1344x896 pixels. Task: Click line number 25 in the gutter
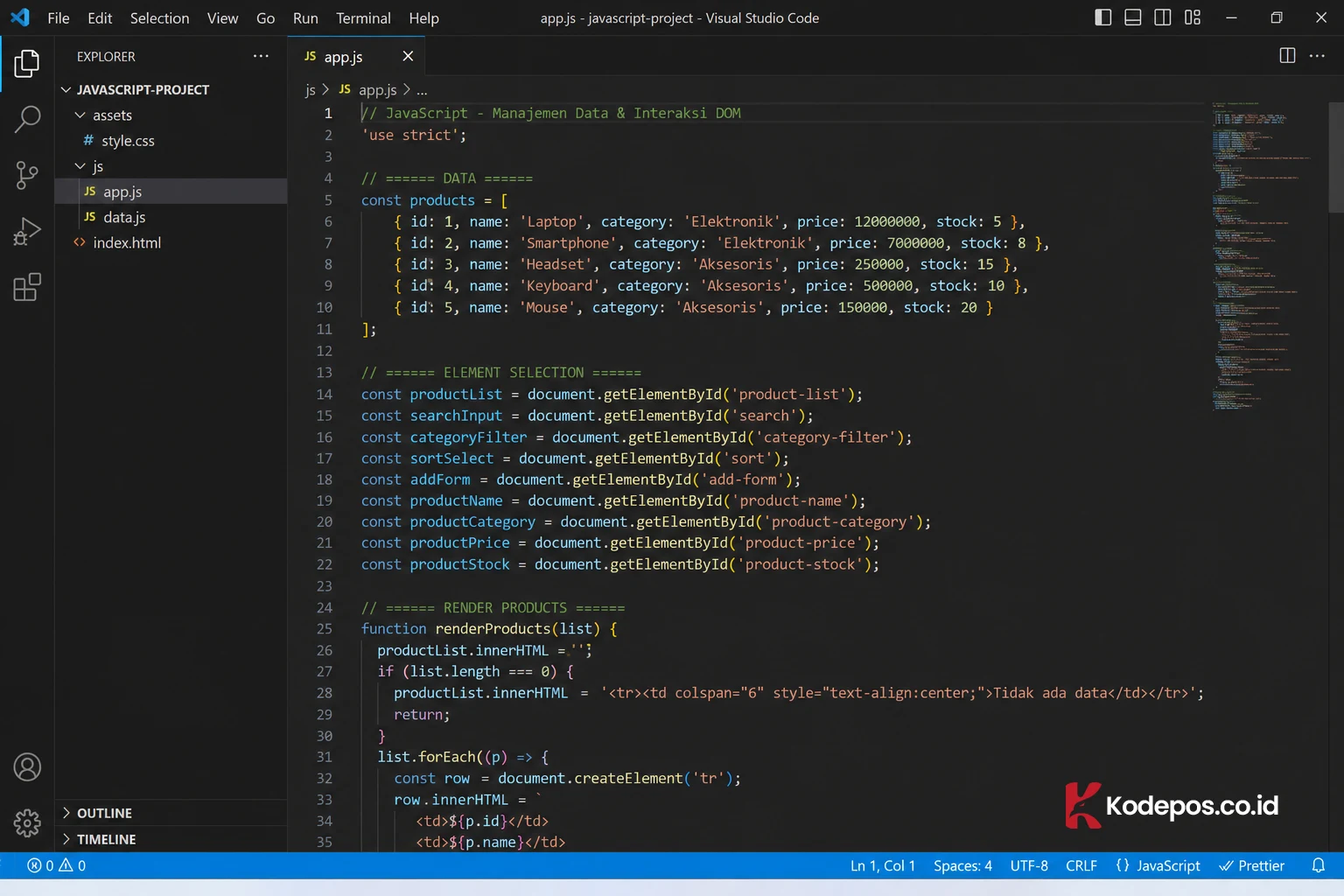pos(325,628)
